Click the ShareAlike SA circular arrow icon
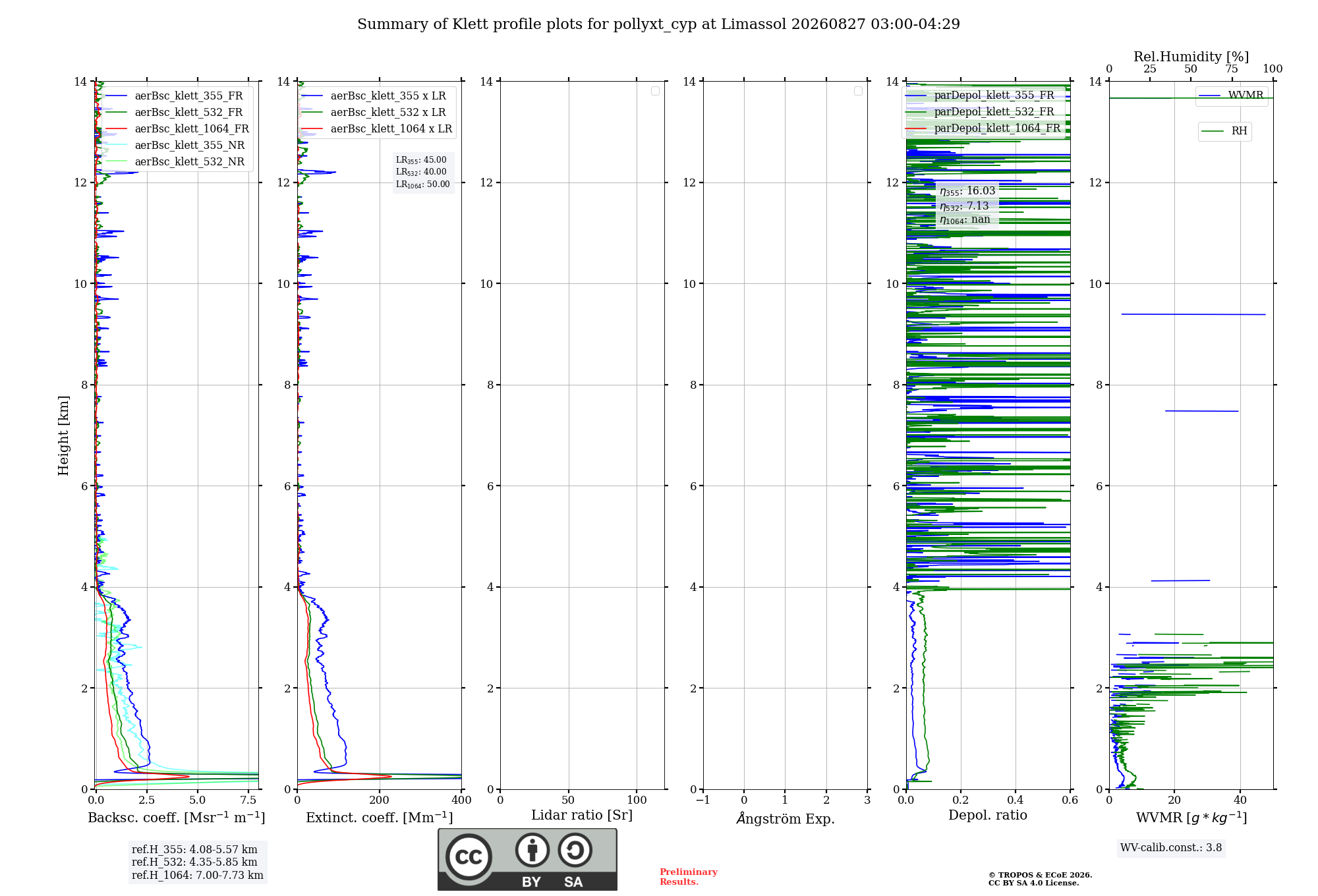Image resolution: width=1318 pixels, height=896 pixels. point(575,850)
